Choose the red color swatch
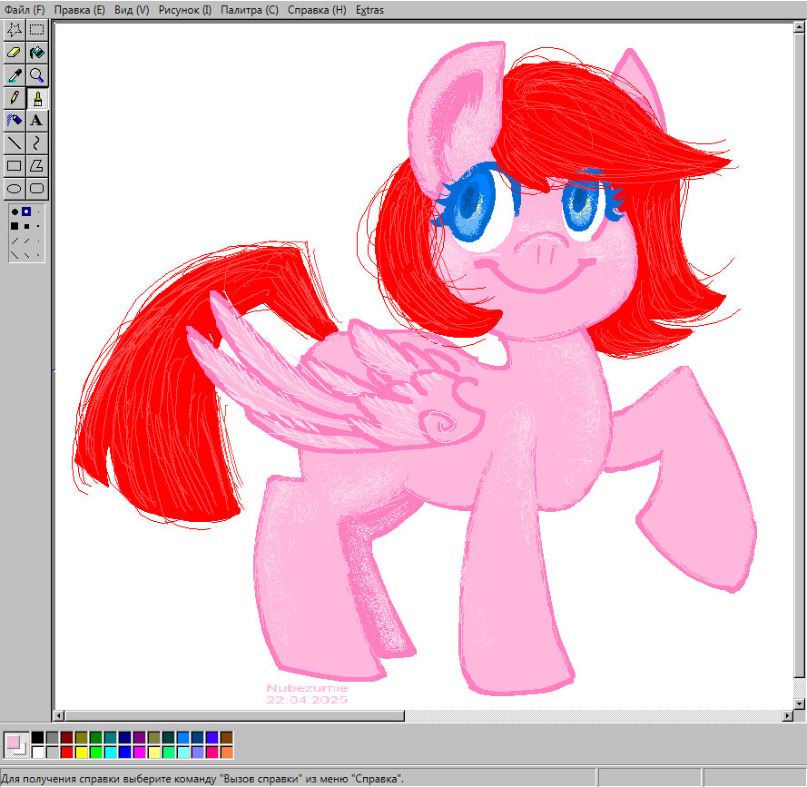Viewport: 807px width, 787px height. 67,752
